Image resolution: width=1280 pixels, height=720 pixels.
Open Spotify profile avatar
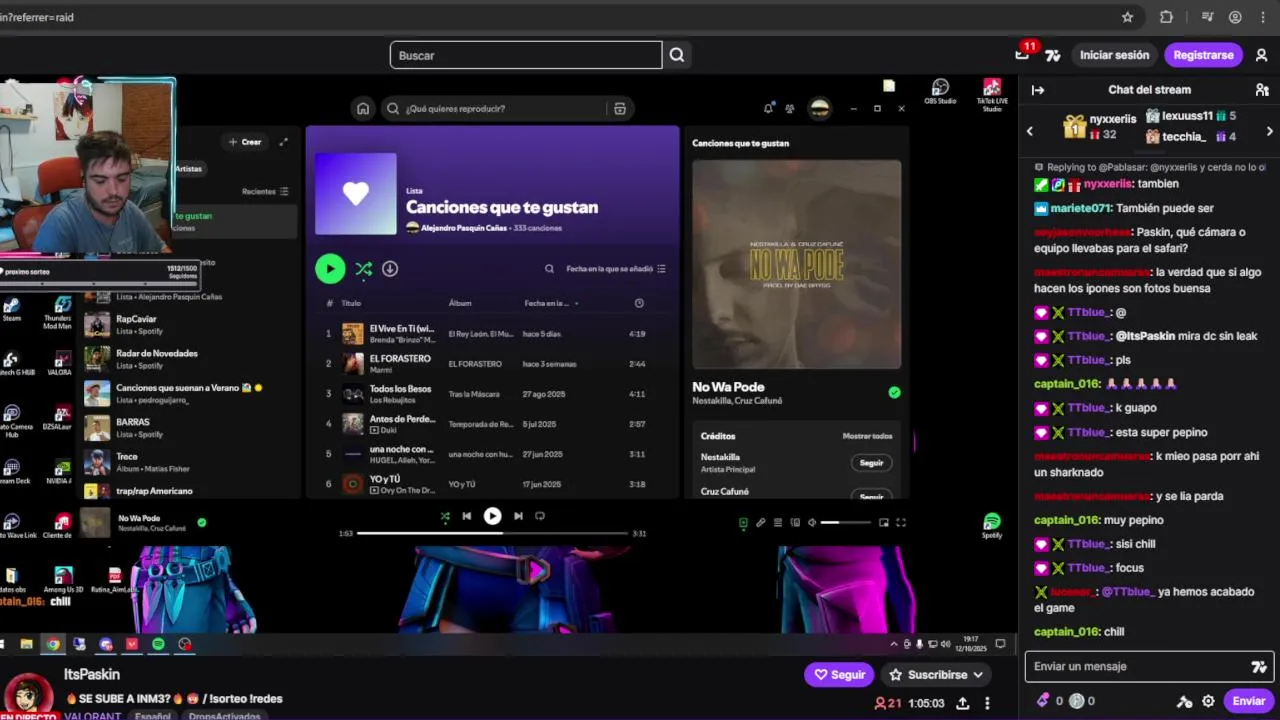tap(819, 108)
